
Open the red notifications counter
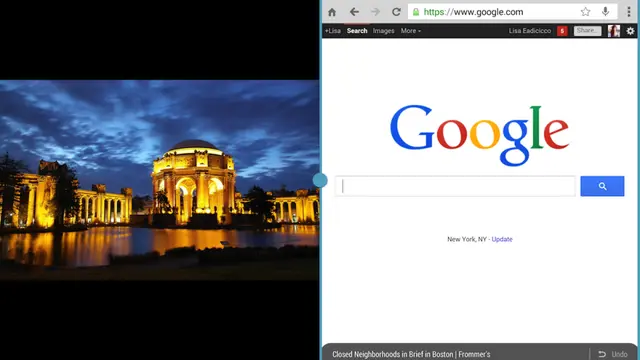(562, 31)
